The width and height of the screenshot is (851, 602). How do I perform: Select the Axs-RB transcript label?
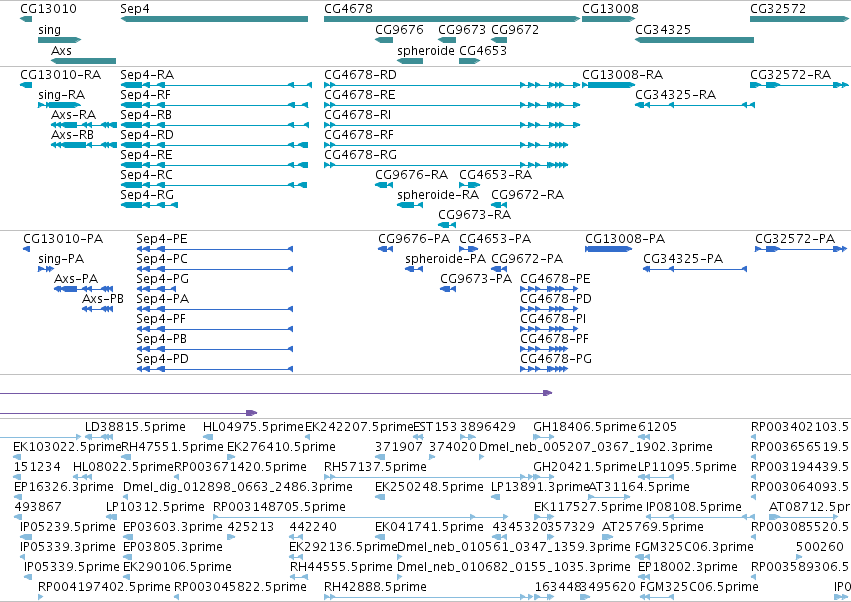pos(72,135)
